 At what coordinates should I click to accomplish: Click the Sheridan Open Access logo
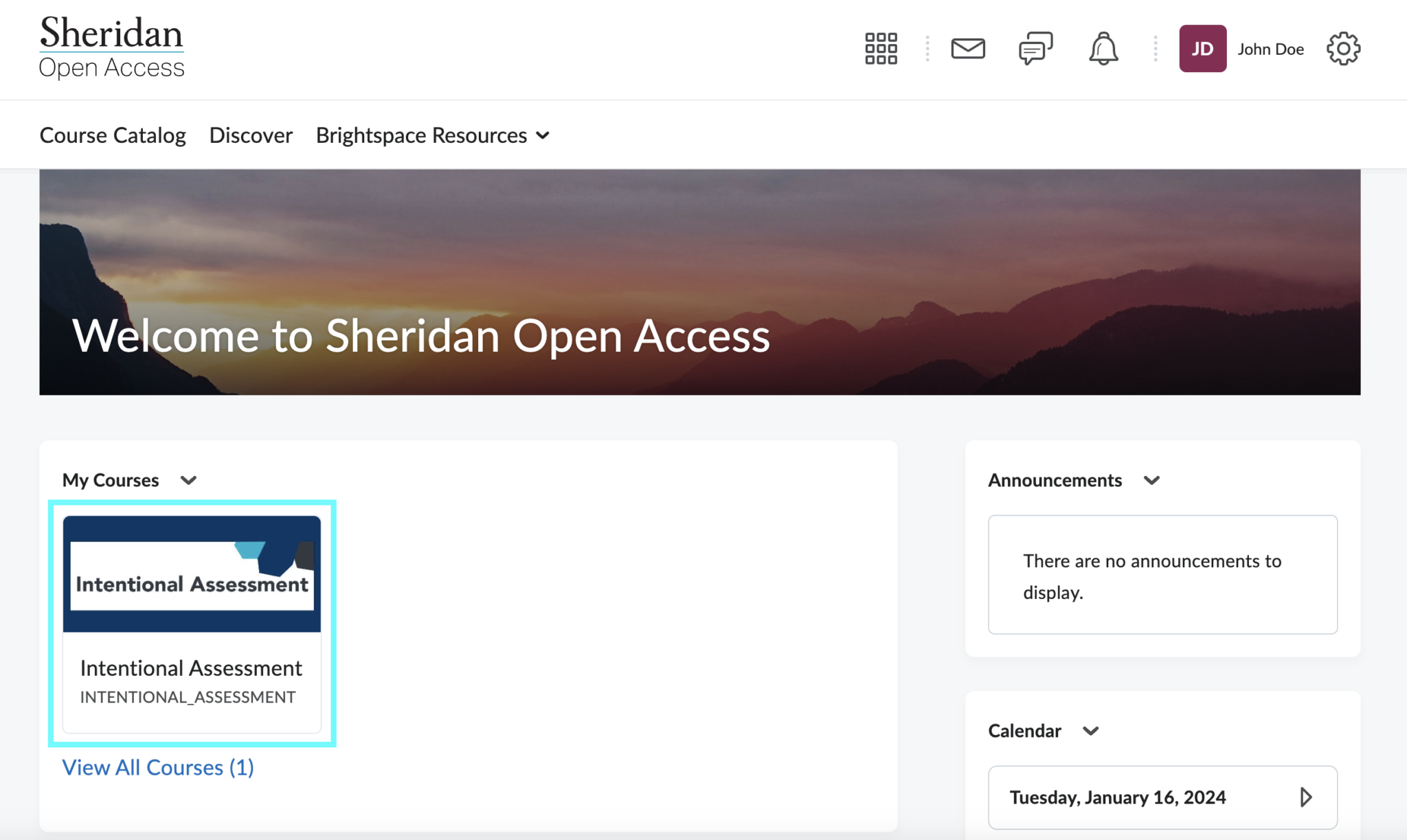[x=112, y=48]
